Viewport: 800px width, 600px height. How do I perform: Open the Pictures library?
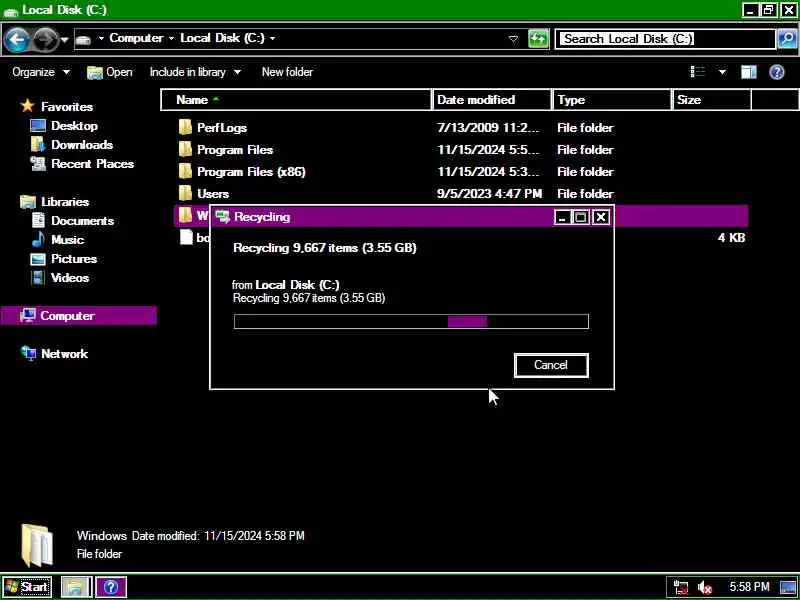pos(64,259)
